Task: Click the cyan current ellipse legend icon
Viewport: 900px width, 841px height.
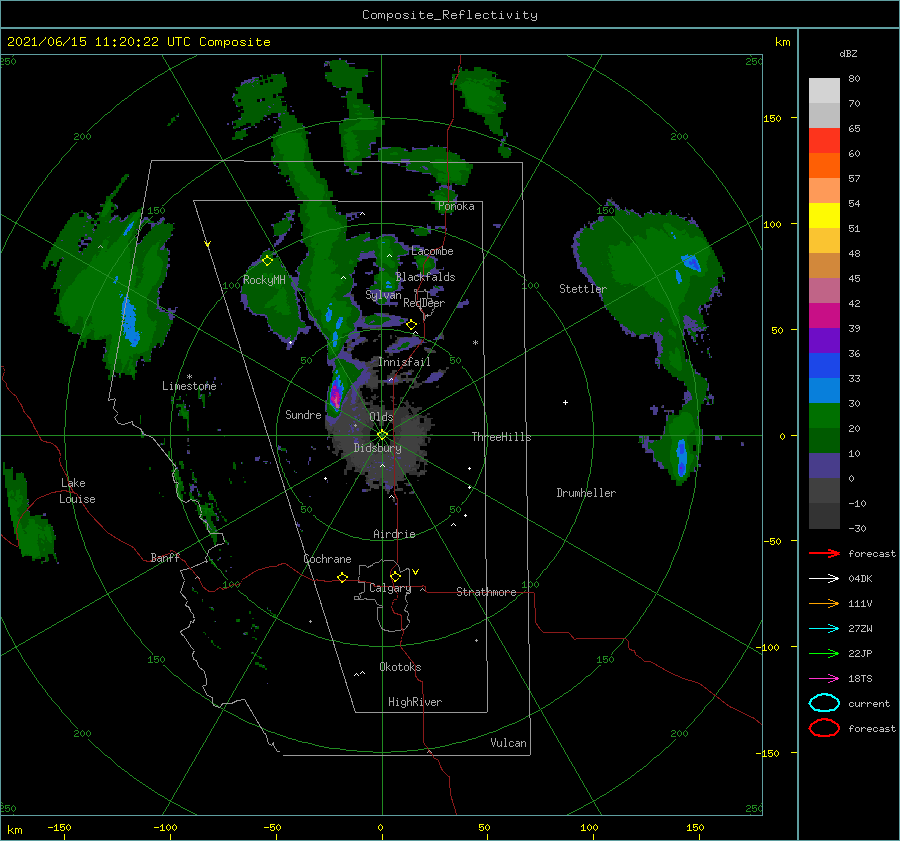Action: coord(824,703)
